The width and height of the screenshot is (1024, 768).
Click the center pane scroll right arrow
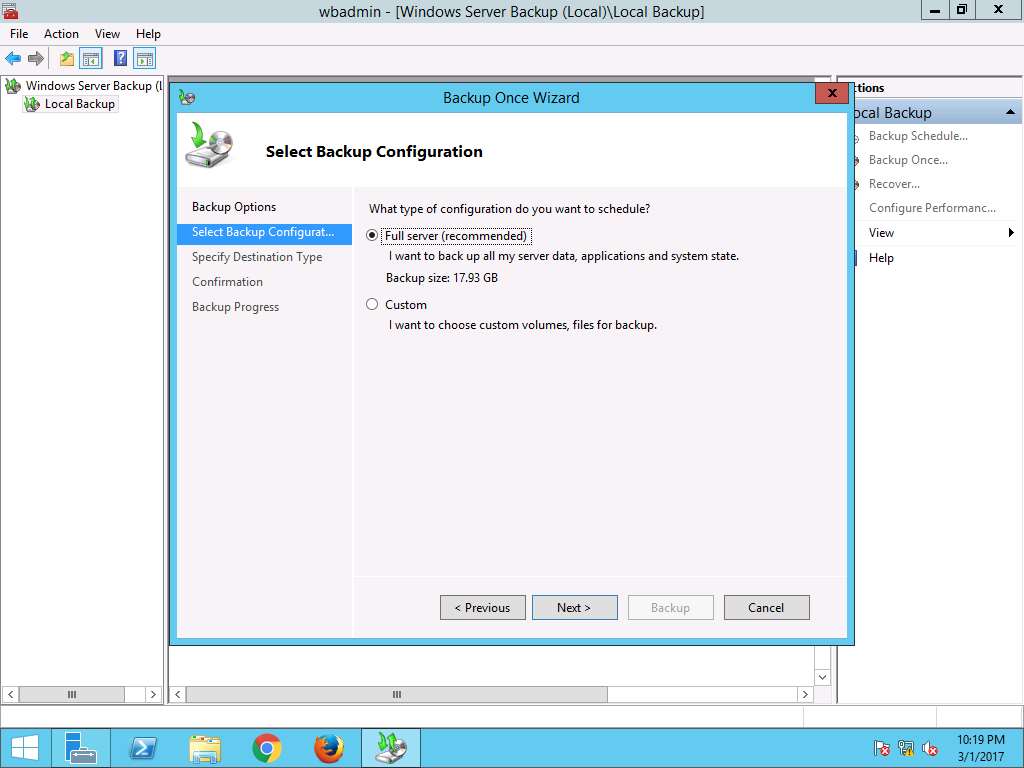(805, 694)
